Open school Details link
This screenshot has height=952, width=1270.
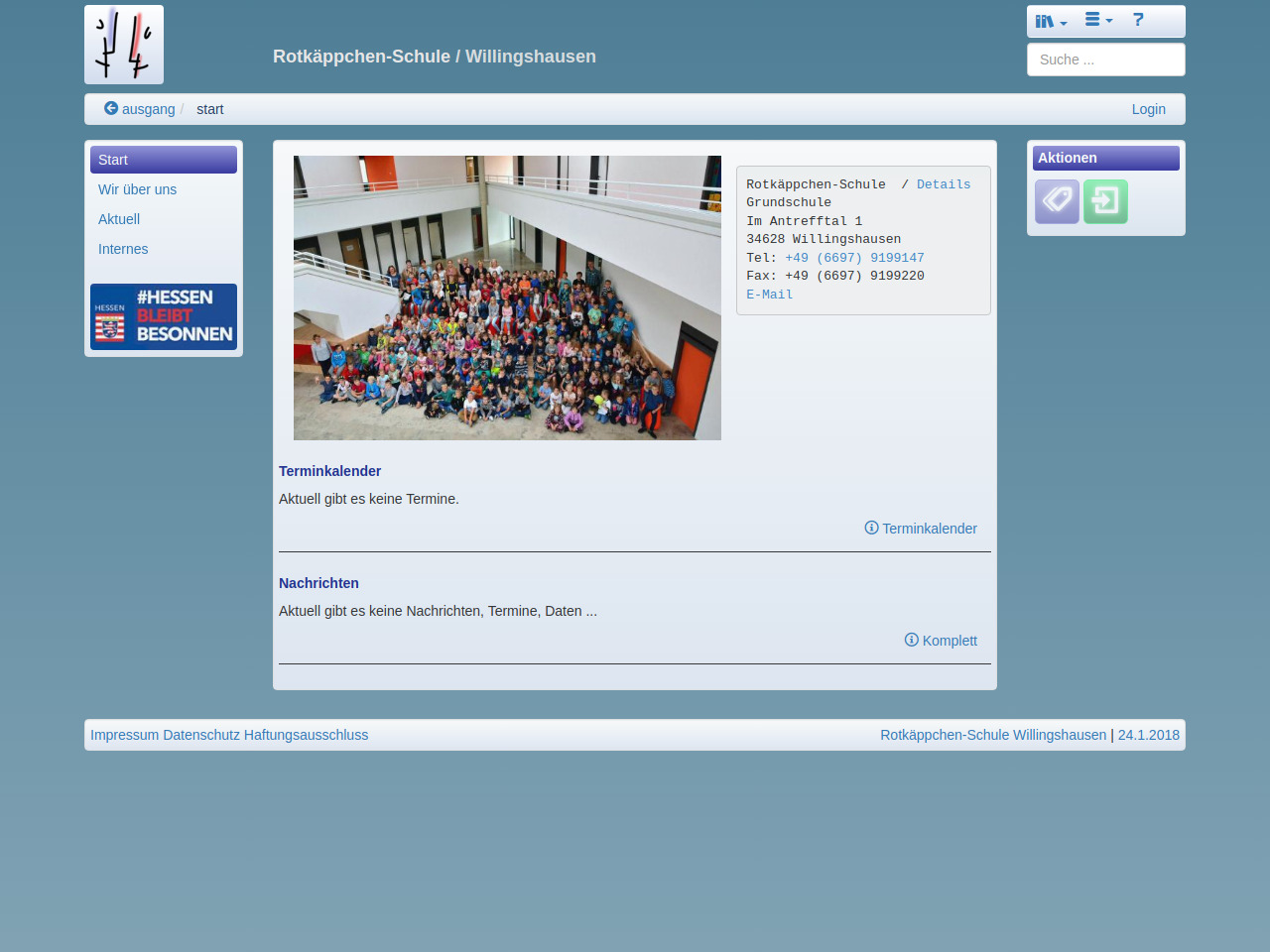(x=943, y=184)
